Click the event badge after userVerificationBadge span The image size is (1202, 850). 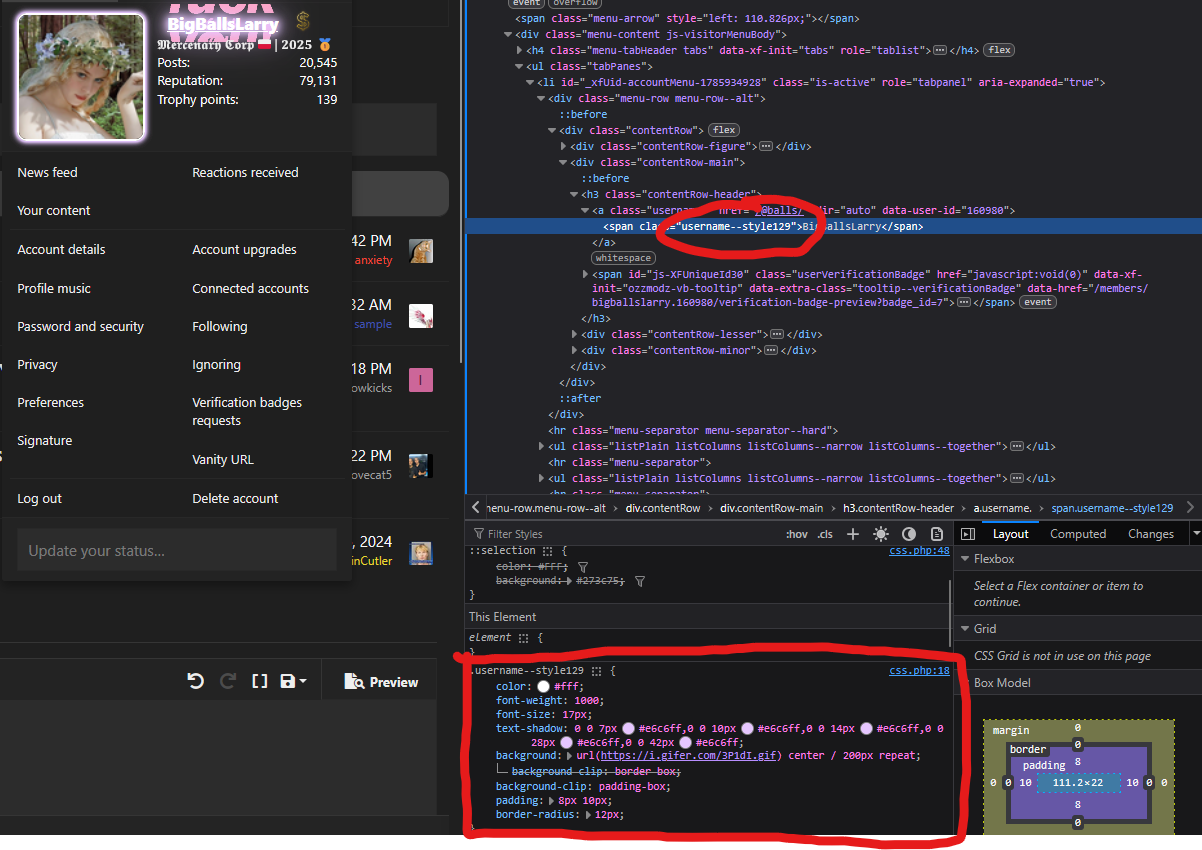[1037, 302]
